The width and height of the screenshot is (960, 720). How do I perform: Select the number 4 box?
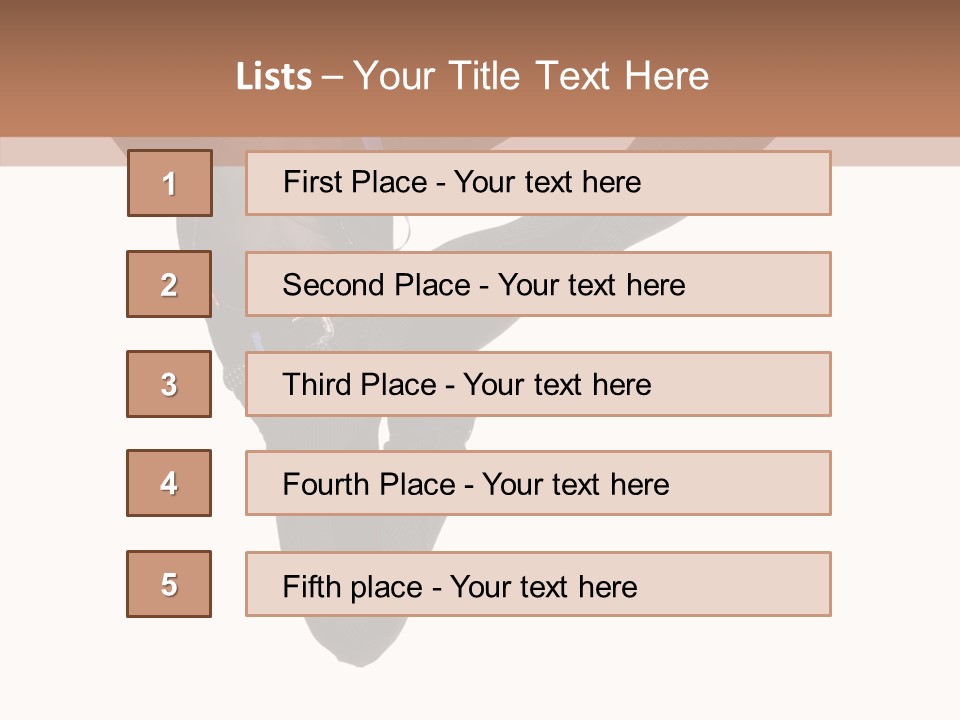pos(169,483)
